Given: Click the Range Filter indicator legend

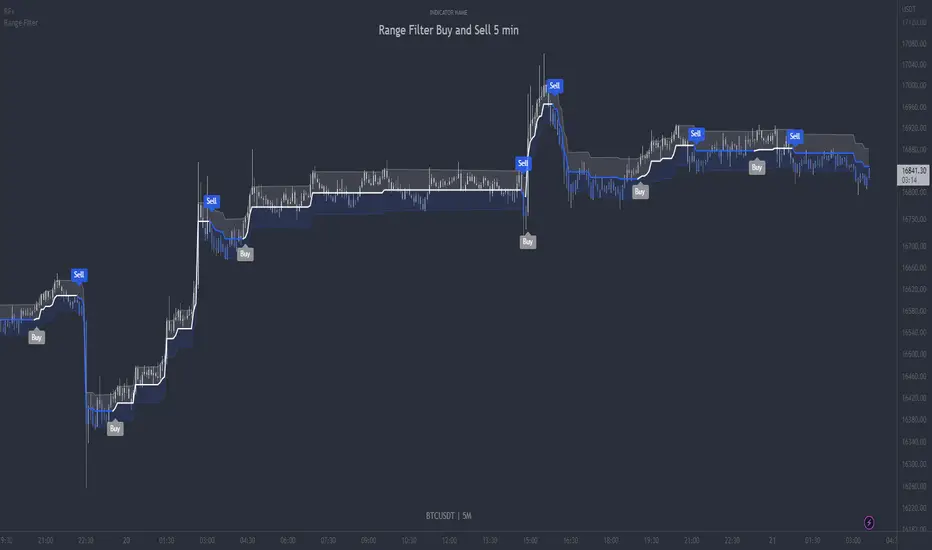Looking at the screenshot, I should click(21, 23).
